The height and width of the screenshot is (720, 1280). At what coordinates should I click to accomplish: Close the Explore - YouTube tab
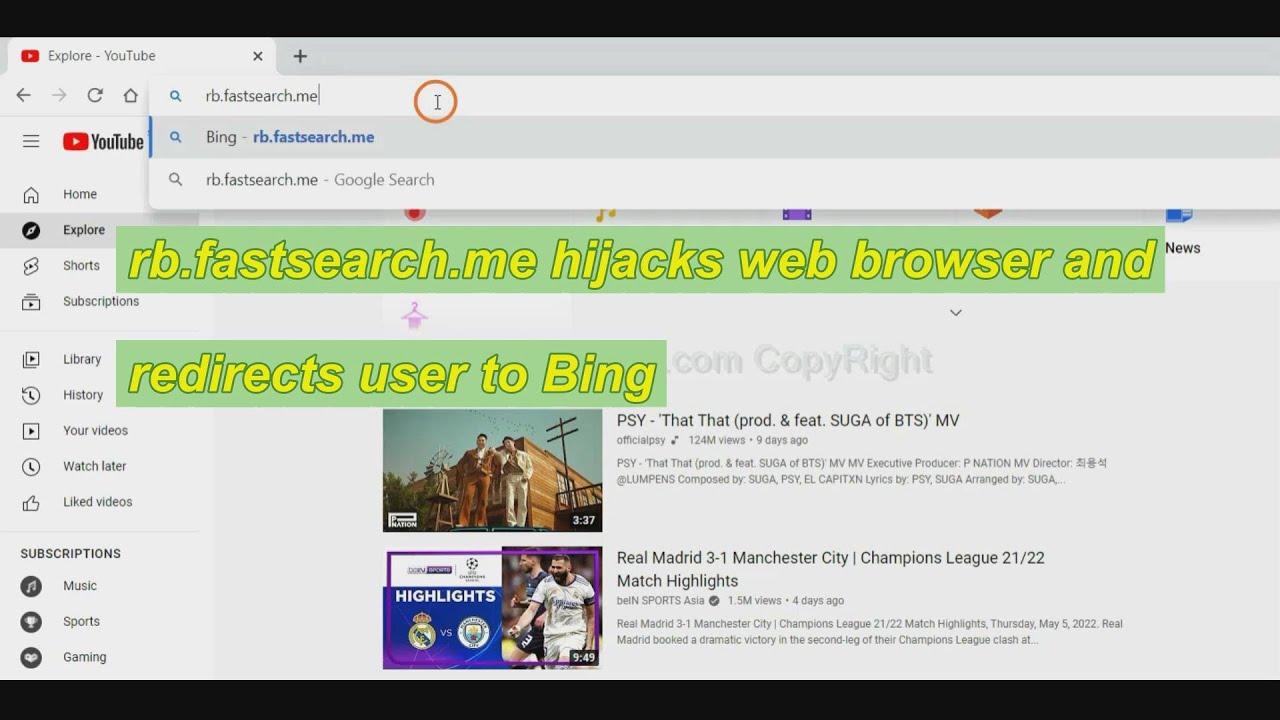point(258,56)
